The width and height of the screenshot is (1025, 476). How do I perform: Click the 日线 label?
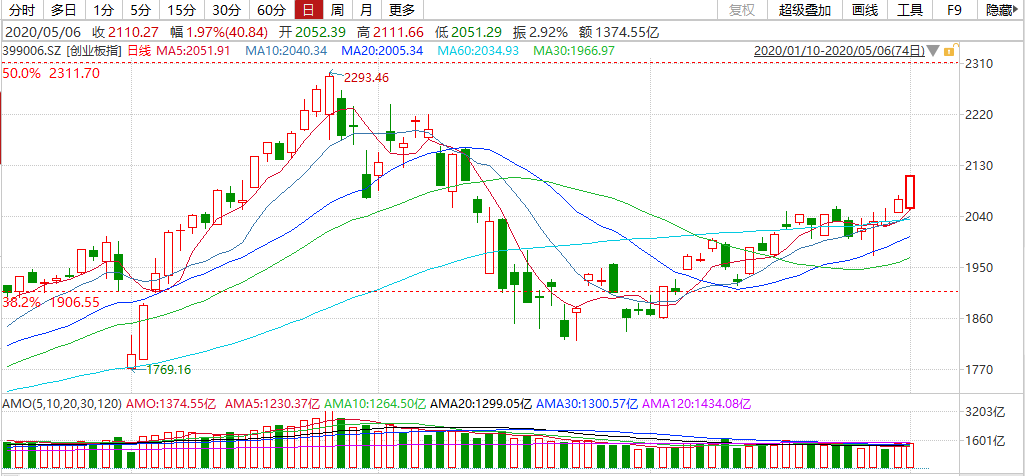click(x=137, y=50)
